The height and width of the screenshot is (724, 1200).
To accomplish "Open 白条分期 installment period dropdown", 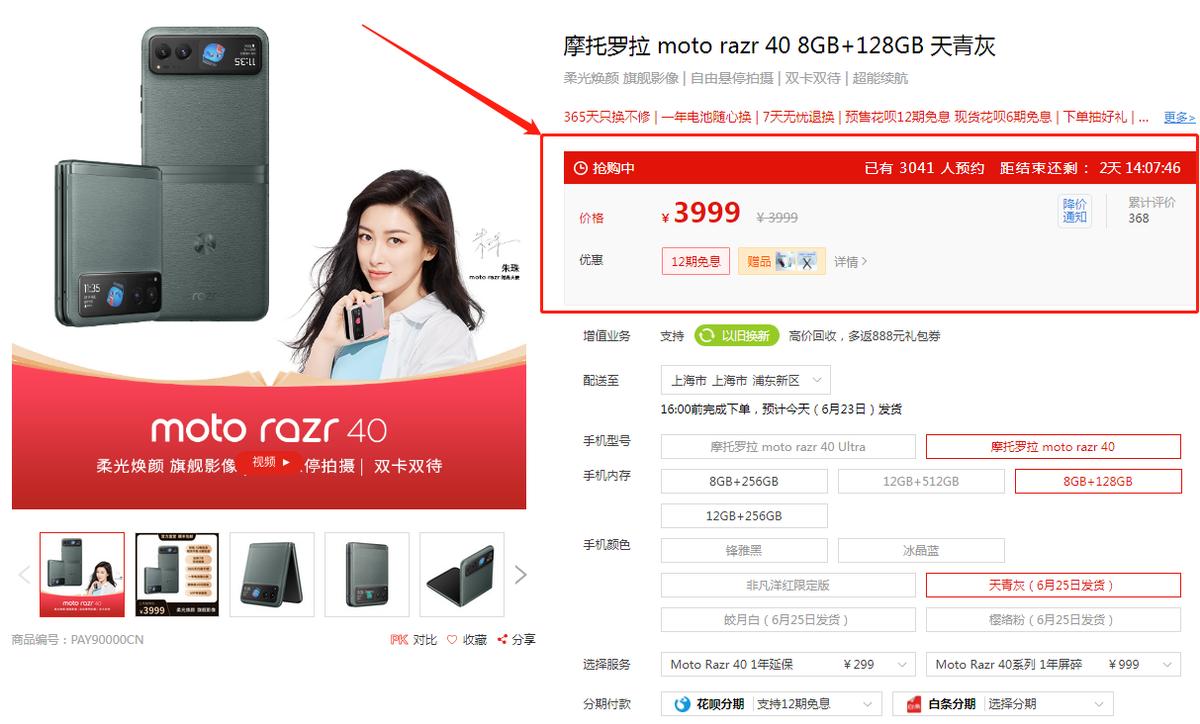I will [1003, 704].
